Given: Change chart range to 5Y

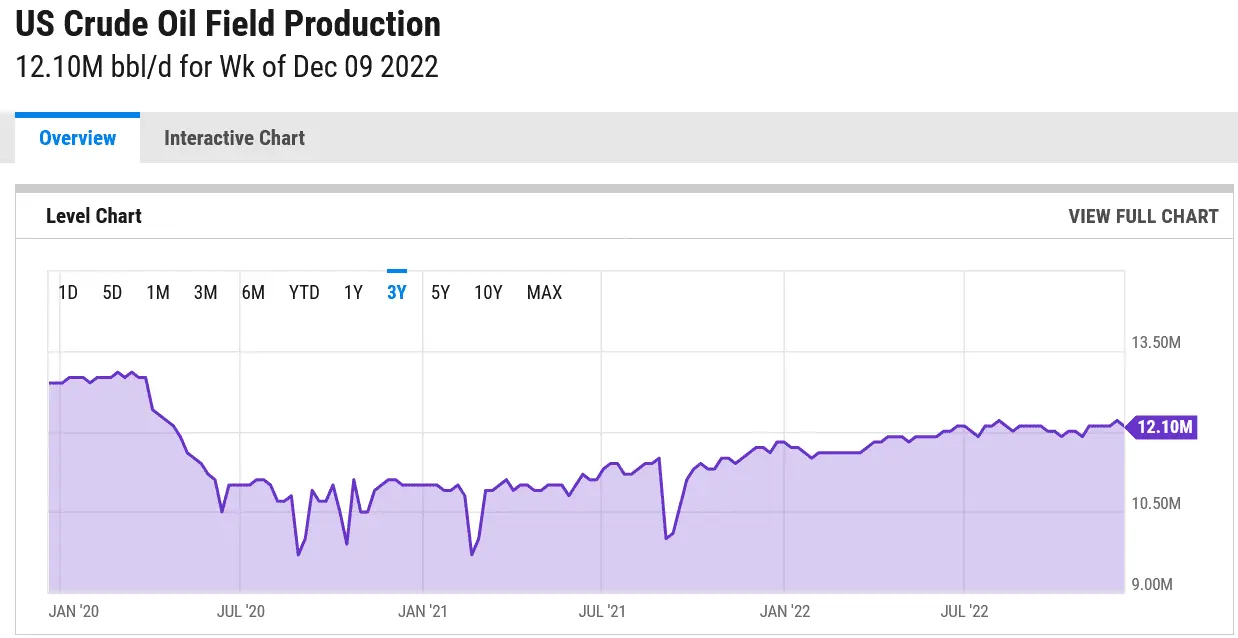Looking at the screenshot, I should 440,292.
